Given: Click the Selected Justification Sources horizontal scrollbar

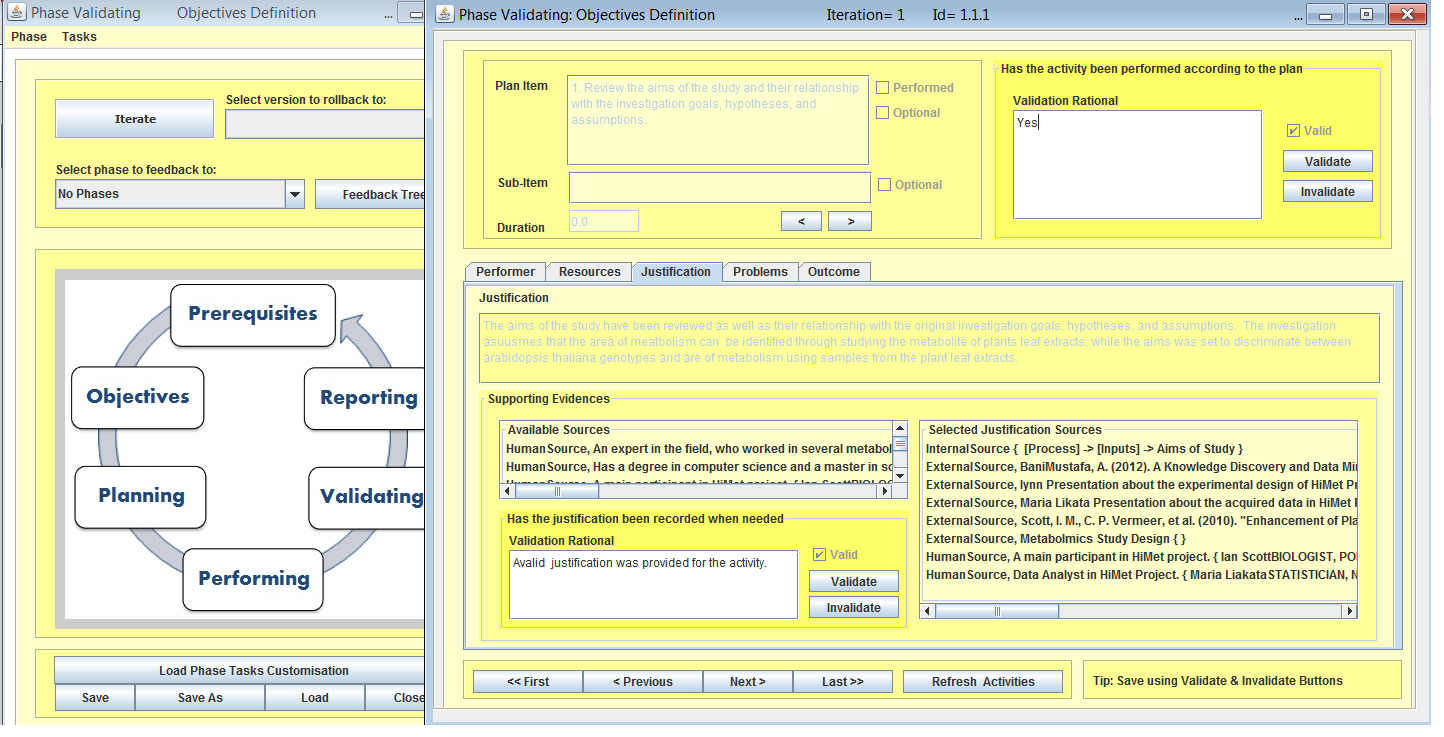Looking at the screenshot, I should (1138, 611).
